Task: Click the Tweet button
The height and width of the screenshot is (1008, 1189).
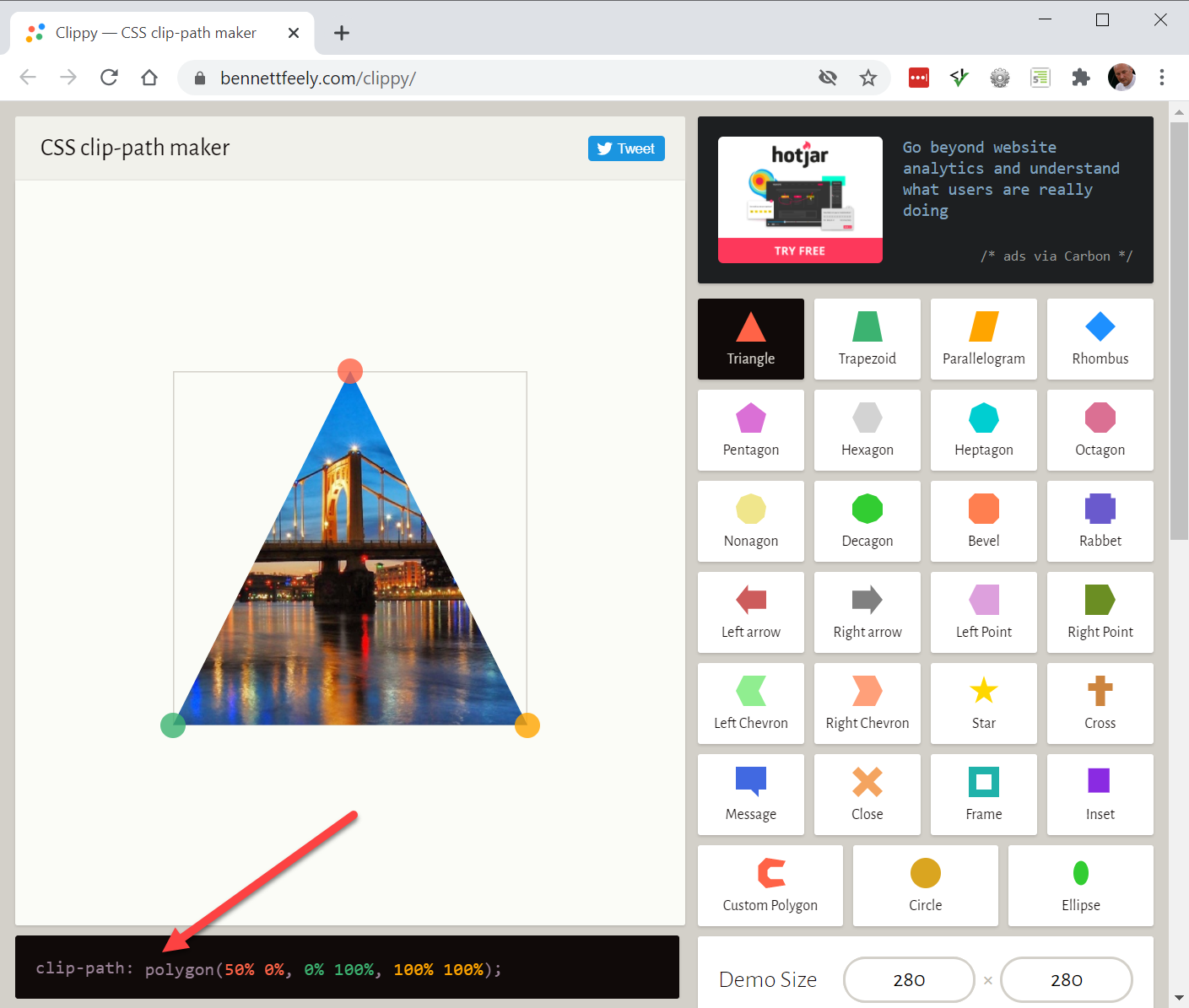Action: point(626,148)
